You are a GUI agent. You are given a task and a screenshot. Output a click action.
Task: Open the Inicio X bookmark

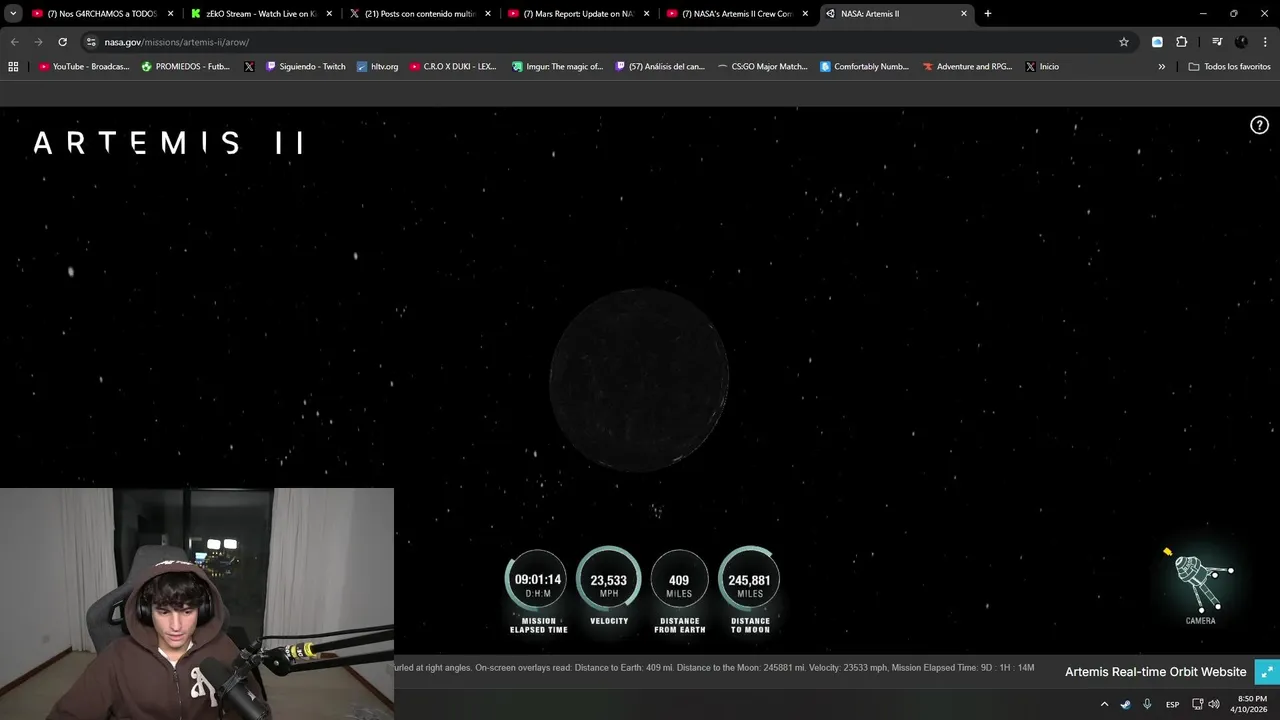tap(1042, 67)
